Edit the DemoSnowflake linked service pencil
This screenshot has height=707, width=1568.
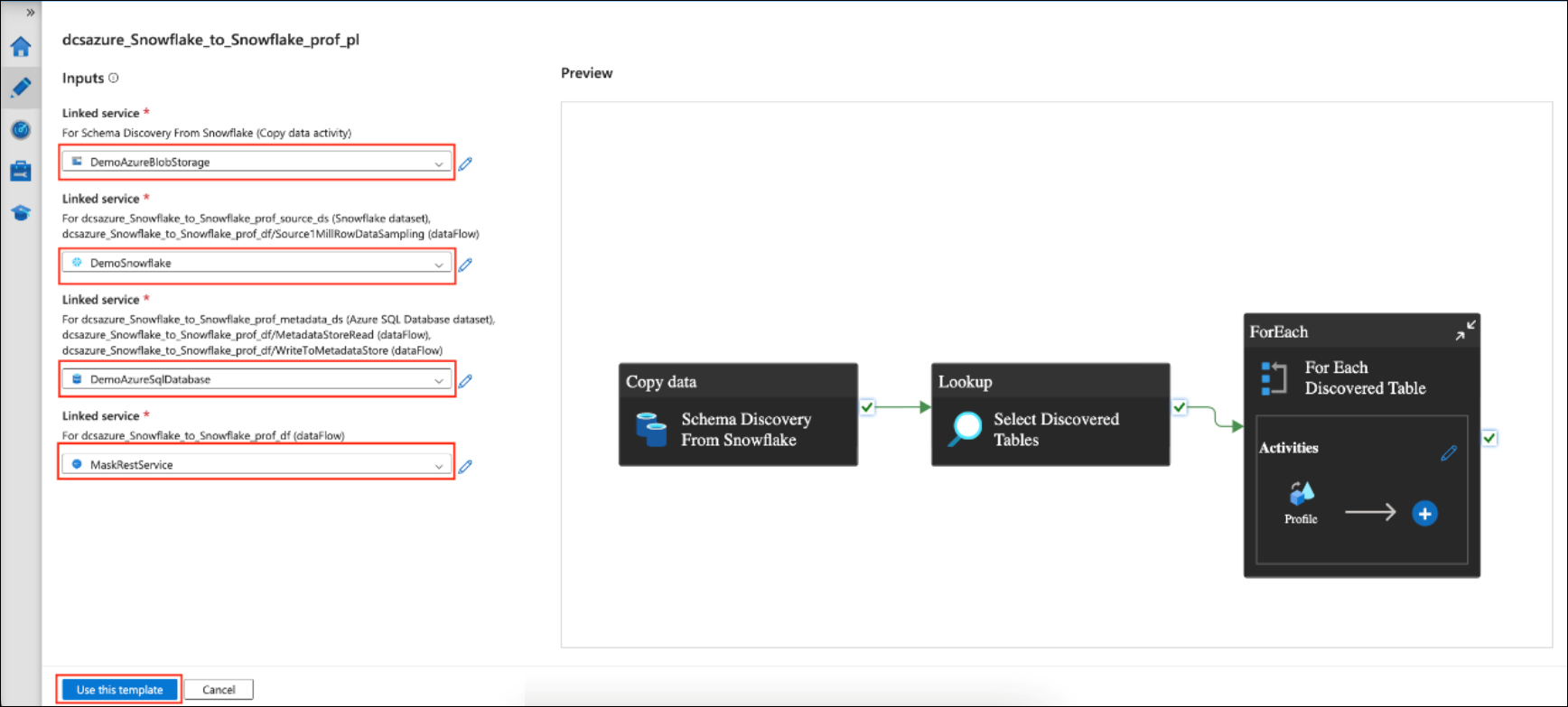(465, 265)
